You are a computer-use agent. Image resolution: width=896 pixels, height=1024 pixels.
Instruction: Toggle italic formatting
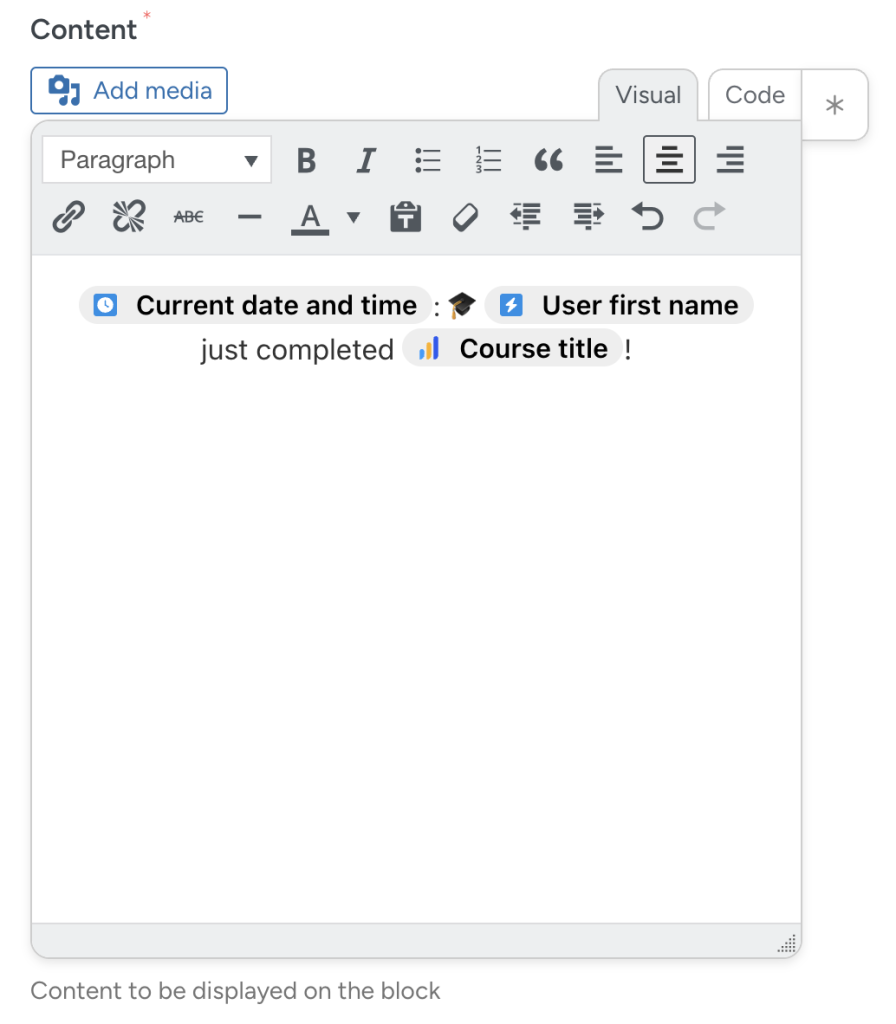366,159
